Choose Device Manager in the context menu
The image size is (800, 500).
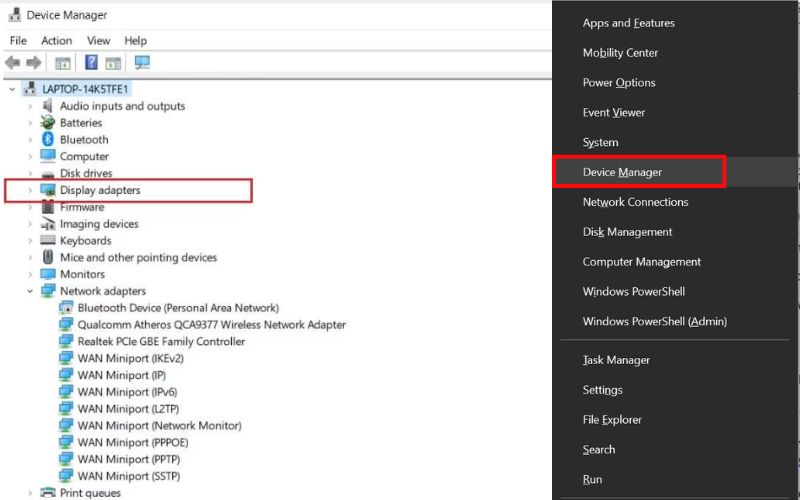[x=622, y=172]
